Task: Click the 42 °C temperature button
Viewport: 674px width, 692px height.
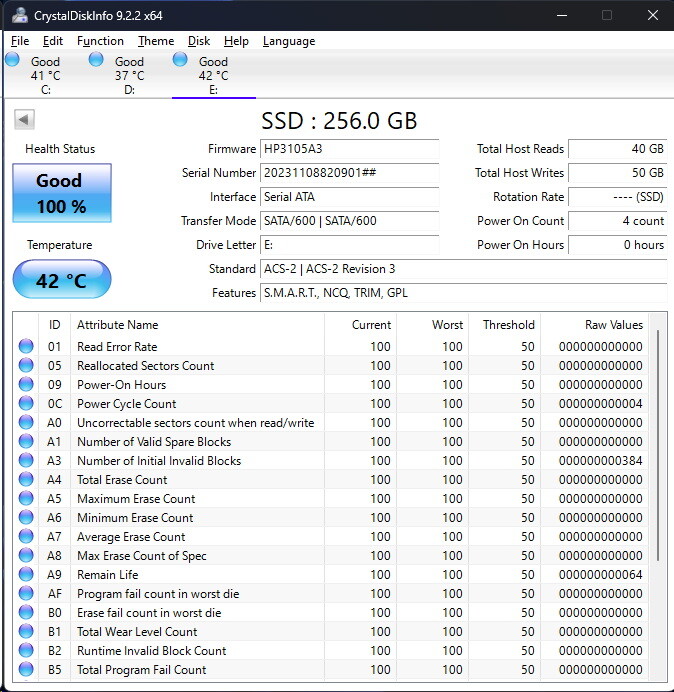Action: click(61, 281)
